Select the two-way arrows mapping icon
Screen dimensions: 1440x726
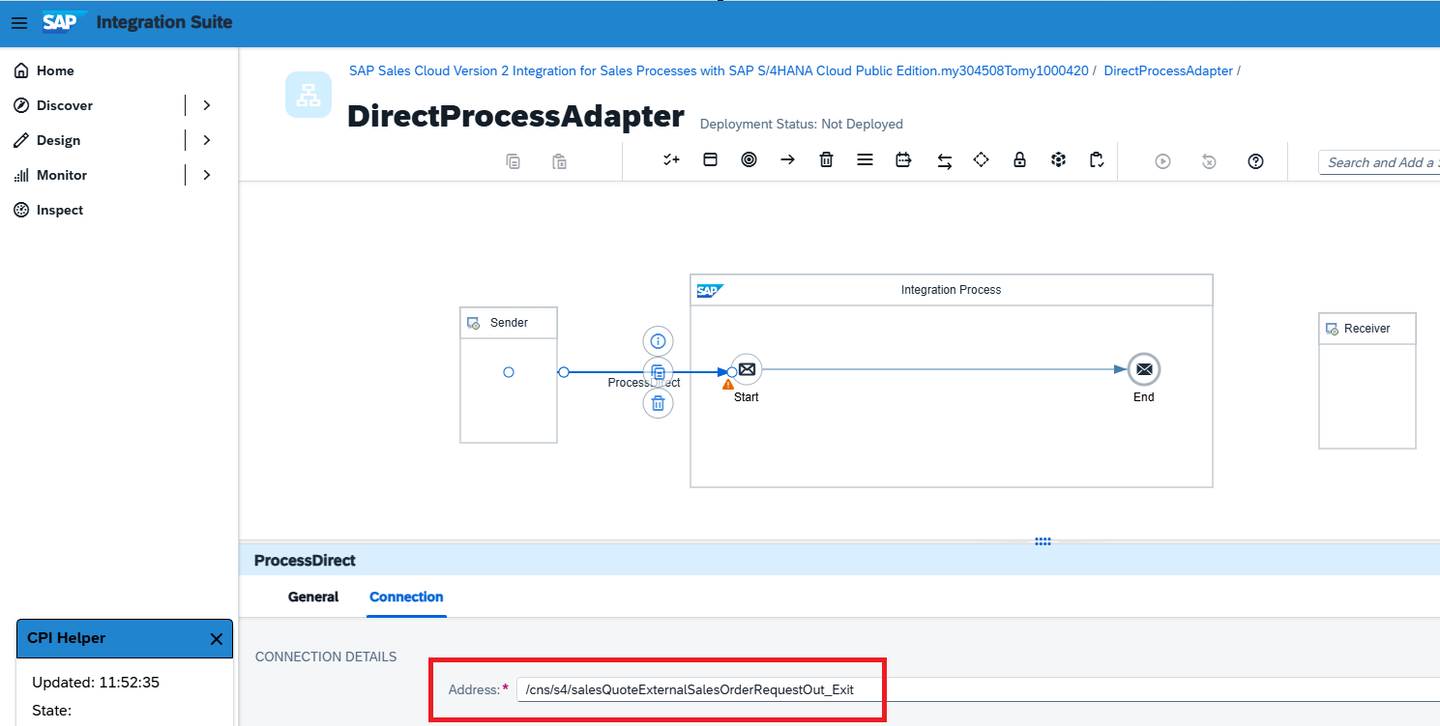(944, 161)
